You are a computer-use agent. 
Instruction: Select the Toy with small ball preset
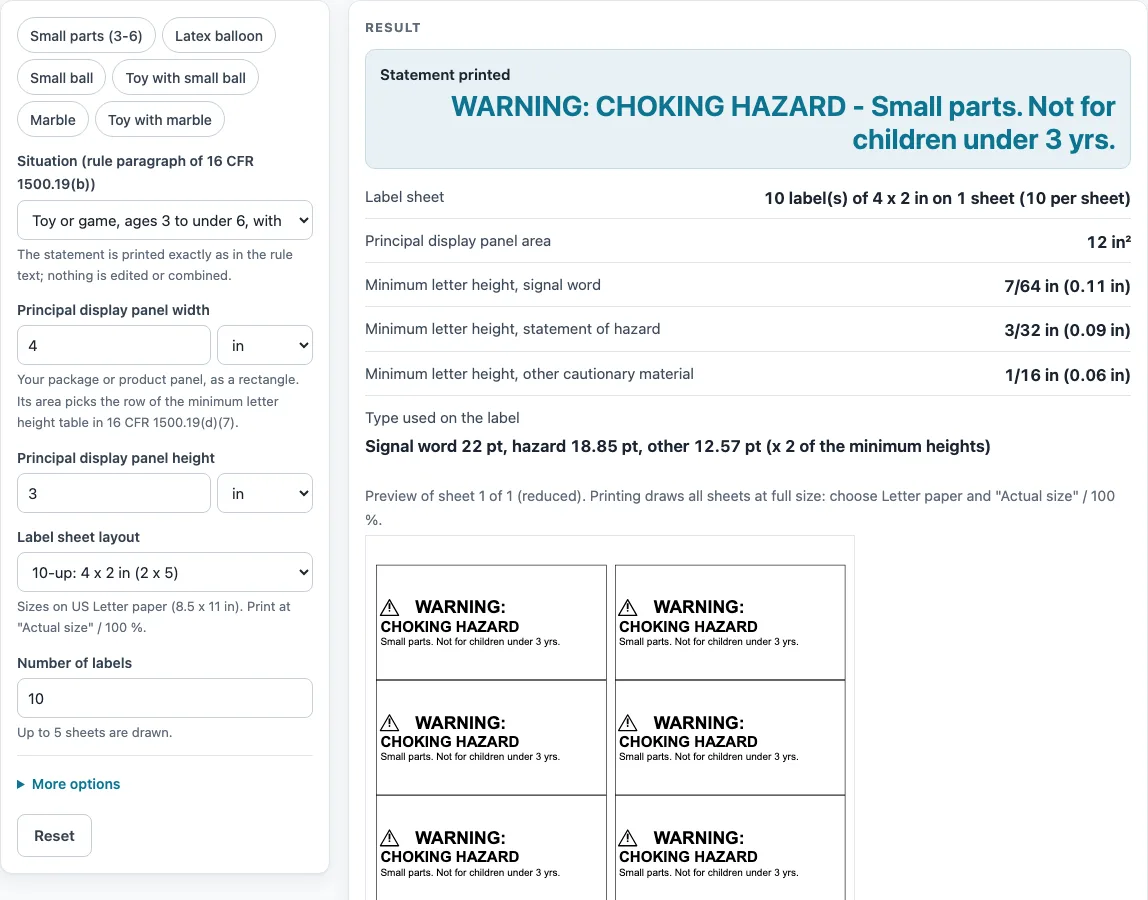click(185, 78)
